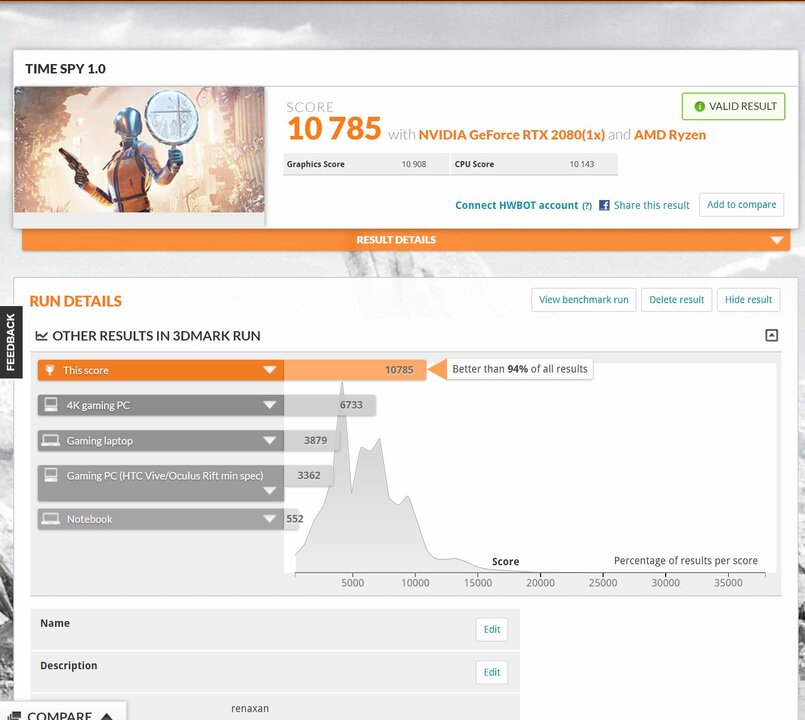Click the laptop icon for Gaming laptop
This screenshot has height=720, width=805.
[50, 440]
